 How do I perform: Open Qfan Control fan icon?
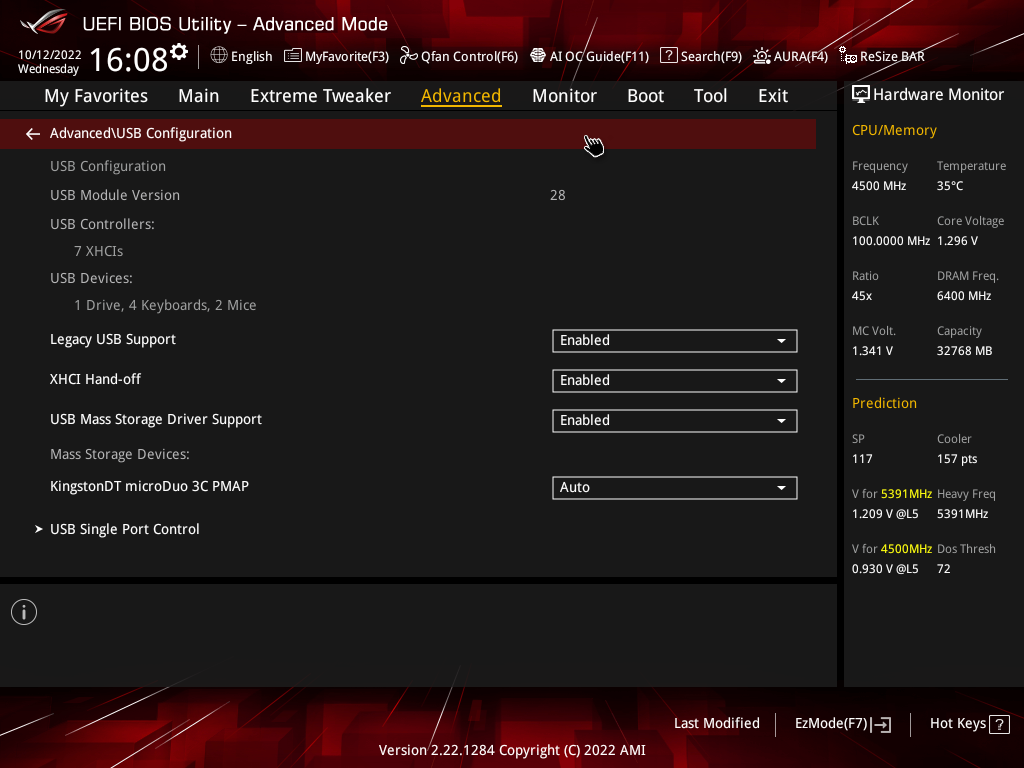409,56
